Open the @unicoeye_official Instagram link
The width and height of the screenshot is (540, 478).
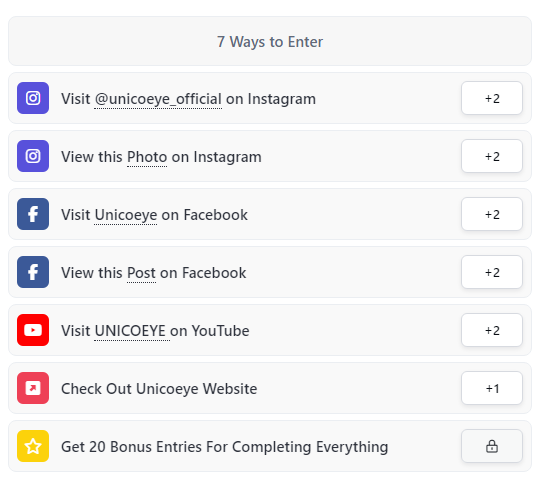(158, 99)
